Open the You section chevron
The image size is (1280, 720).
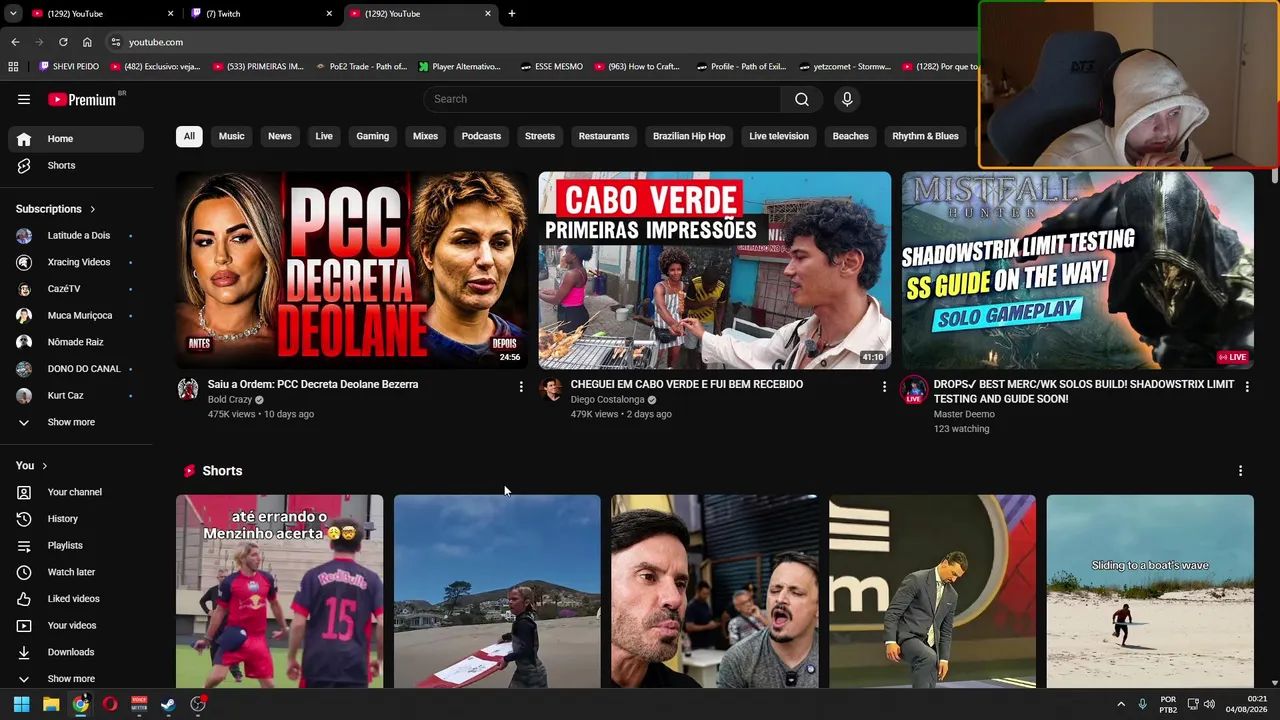[44, 466]
